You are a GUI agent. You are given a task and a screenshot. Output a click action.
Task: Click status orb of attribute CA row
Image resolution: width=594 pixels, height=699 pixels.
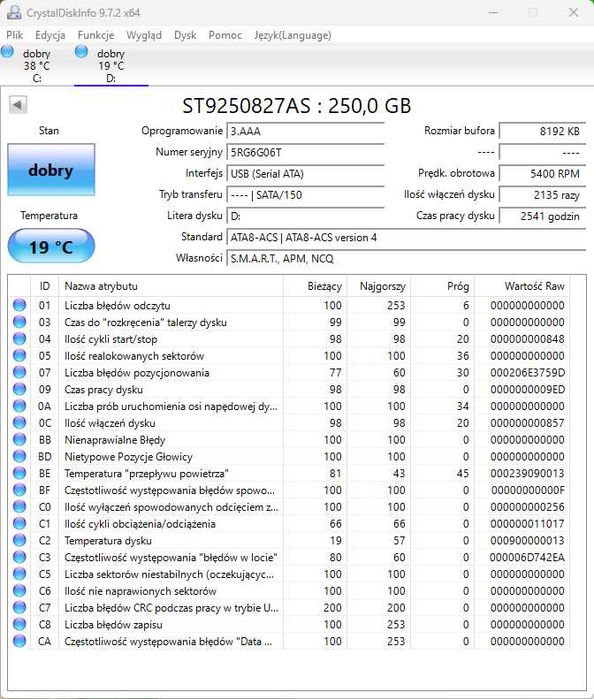[19, 641]
